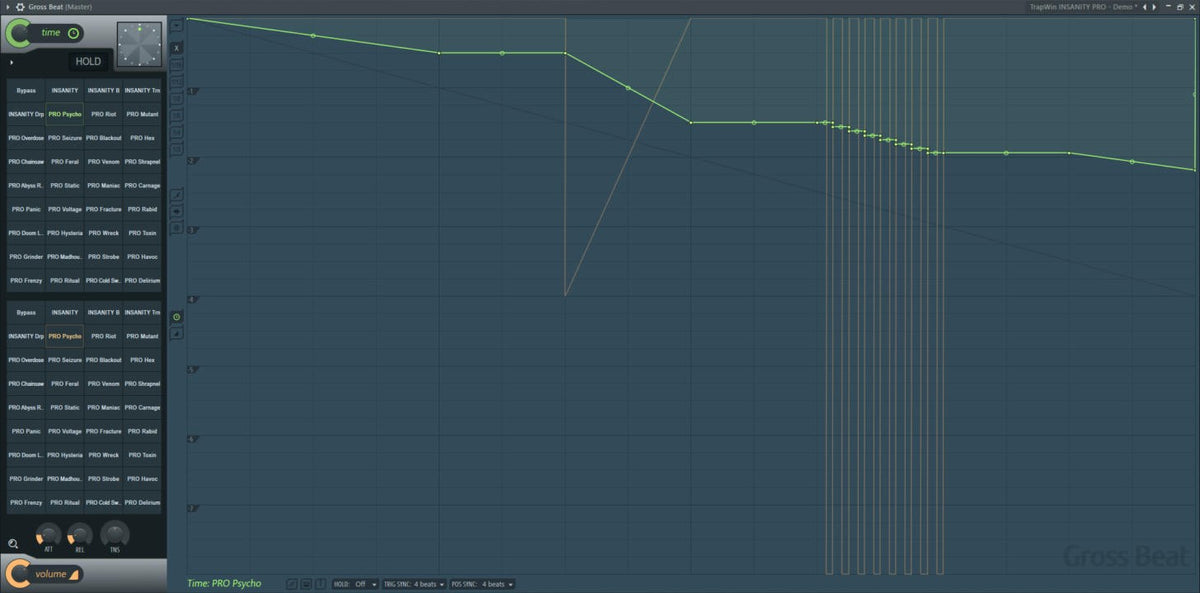Select INSANITY B time preset slot
Viewport: 1200px width, 593px height.
(103, 90)
